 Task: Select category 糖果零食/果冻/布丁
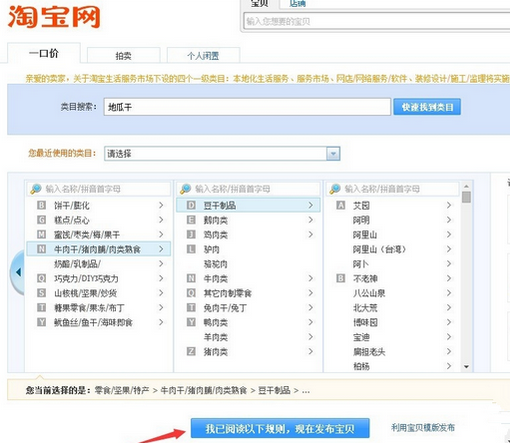99,308
